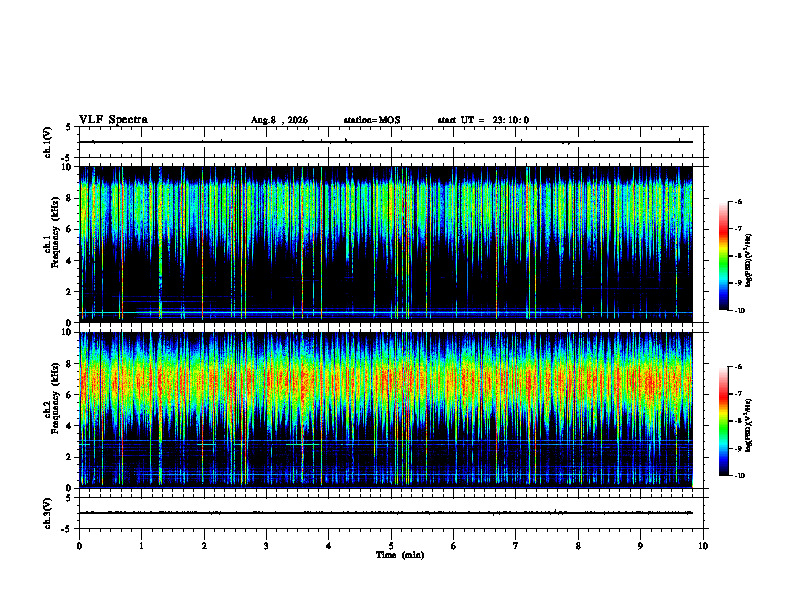Viewport: 792px width, 612px height.
Task: Click the "start UT = 23:10:0" header text
Action: point(483,120)
